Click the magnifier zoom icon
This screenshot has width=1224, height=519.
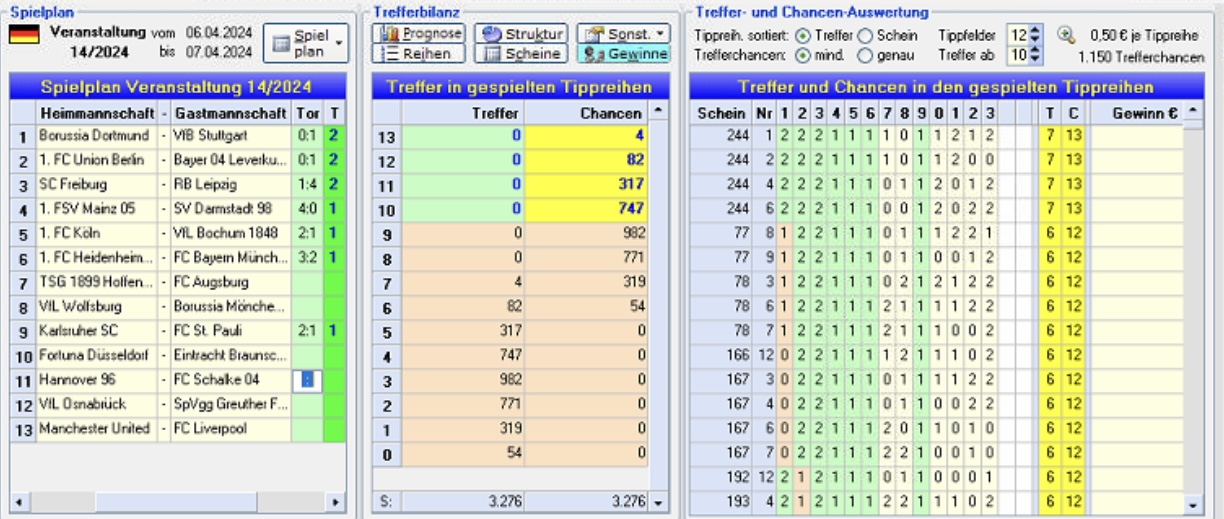[x=1066, y=36]
